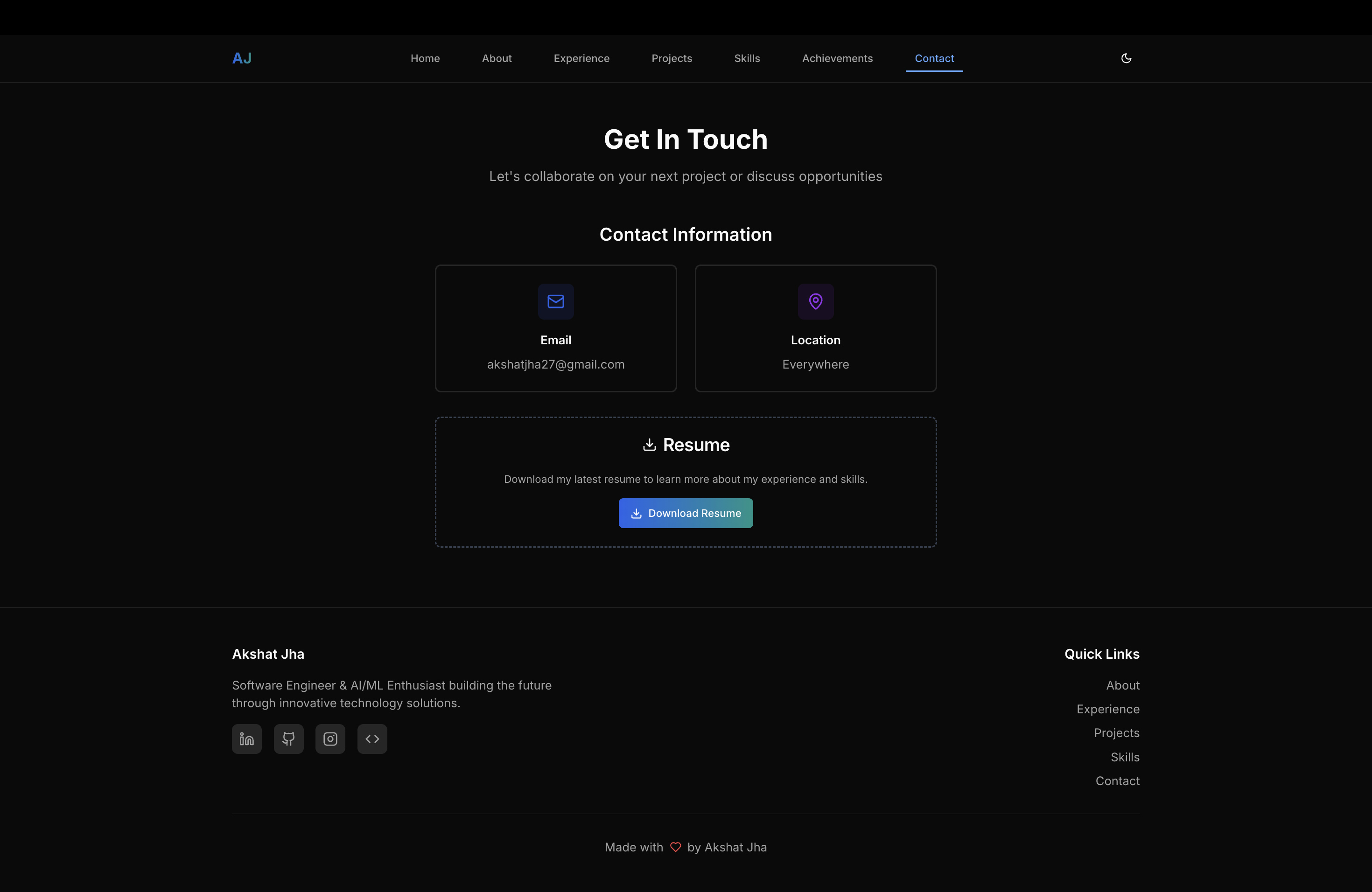1372x892 pixels.
Task: Toggle the dark mode moon icon
Action: pyautogui.click(x=1126, y=58)
